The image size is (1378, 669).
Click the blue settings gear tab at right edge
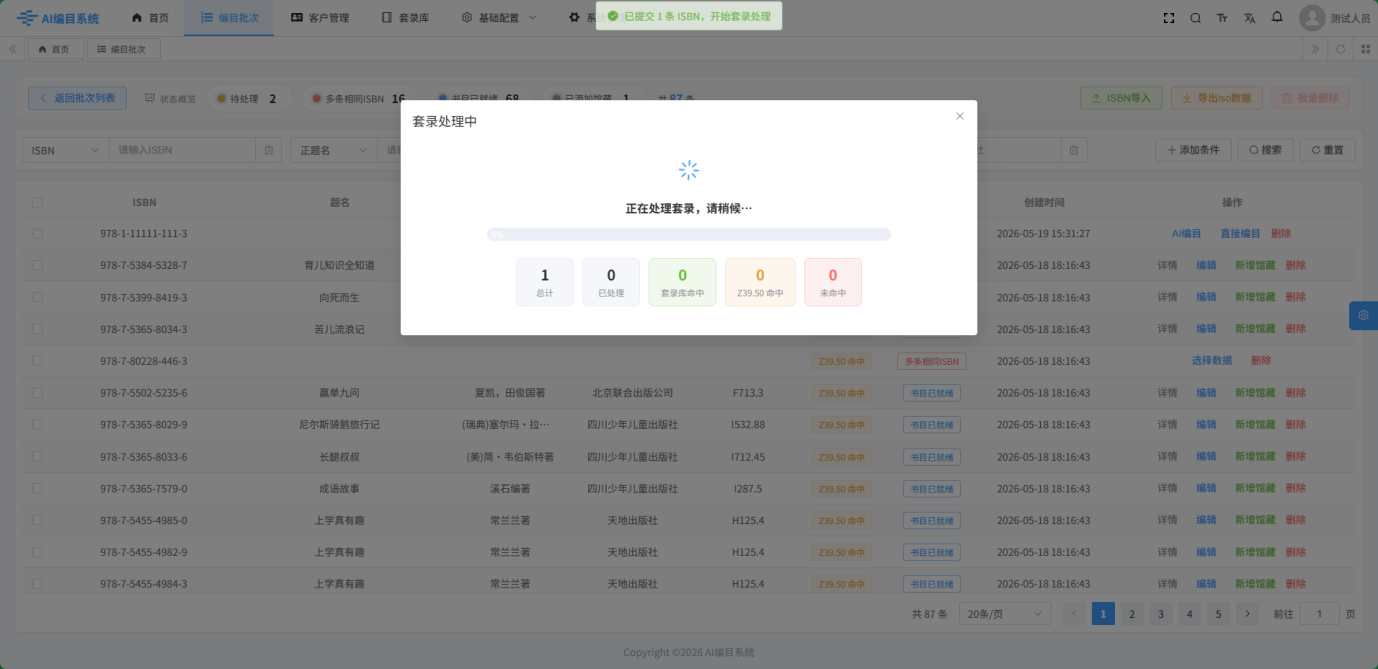(x=1363, y=315)
